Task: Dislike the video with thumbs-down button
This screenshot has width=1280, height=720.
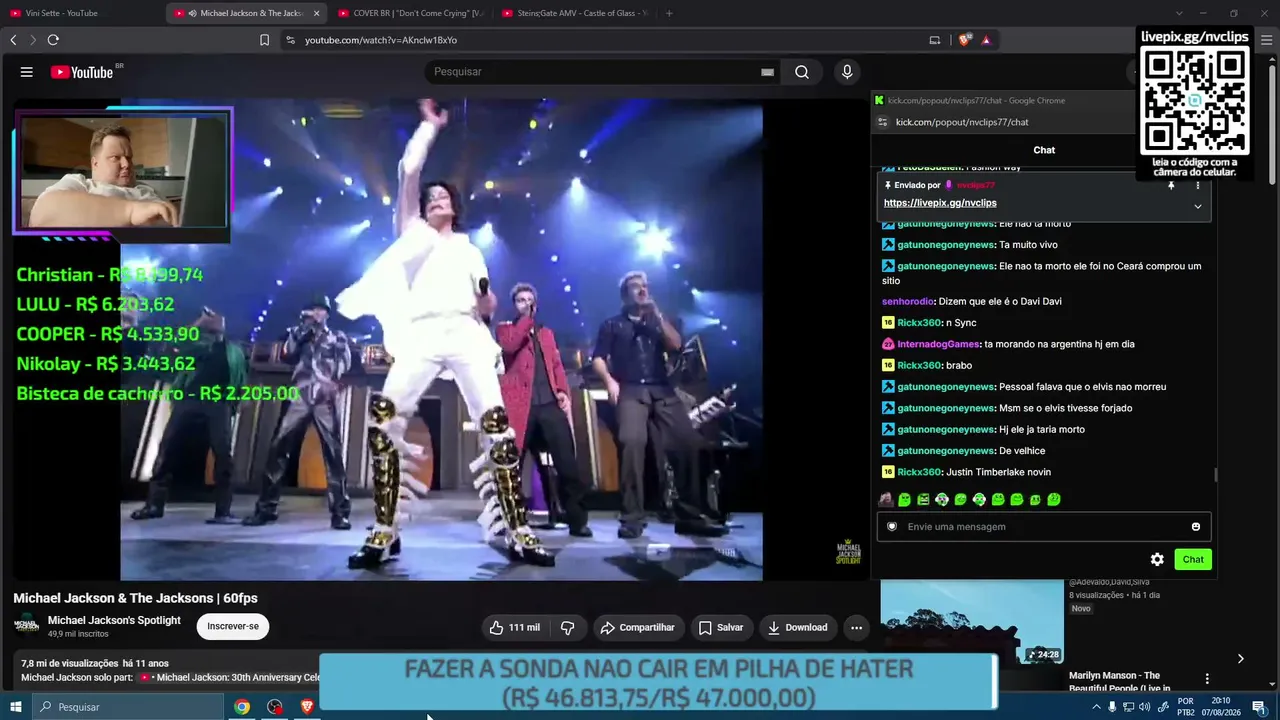Action: pos(567,628)
